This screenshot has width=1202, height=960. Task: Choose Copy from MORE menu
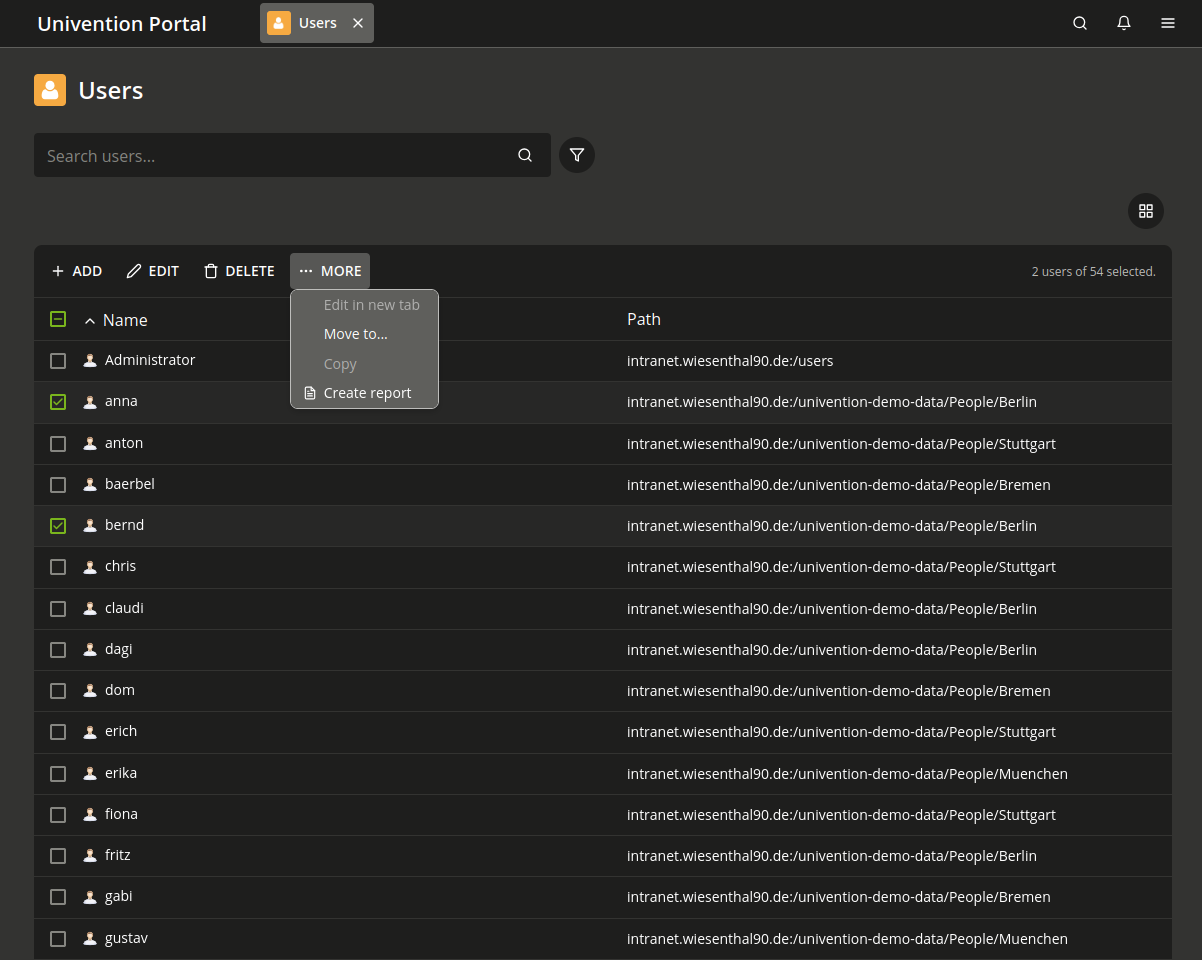click(x=364, y=364)
